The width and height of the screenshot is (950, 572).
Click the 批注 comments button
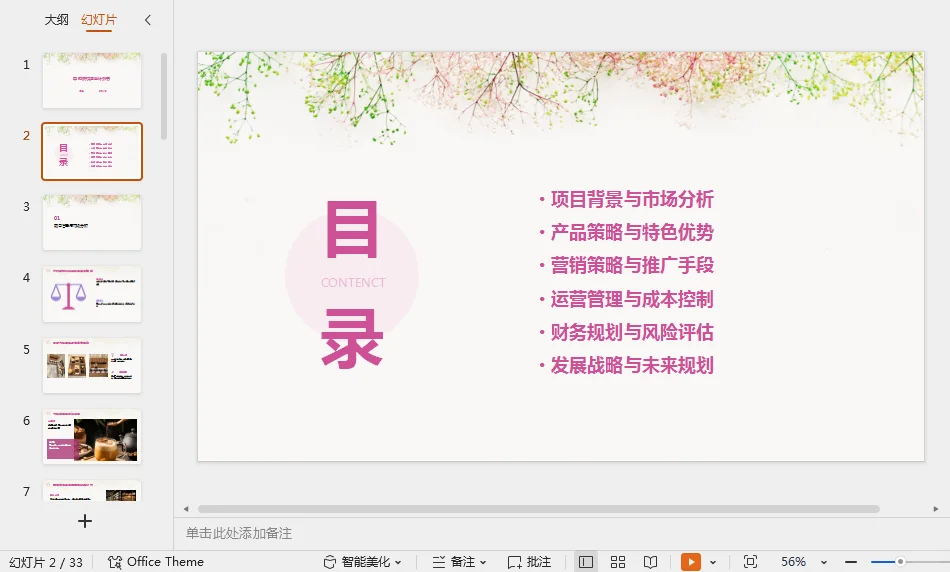(529, 562)
